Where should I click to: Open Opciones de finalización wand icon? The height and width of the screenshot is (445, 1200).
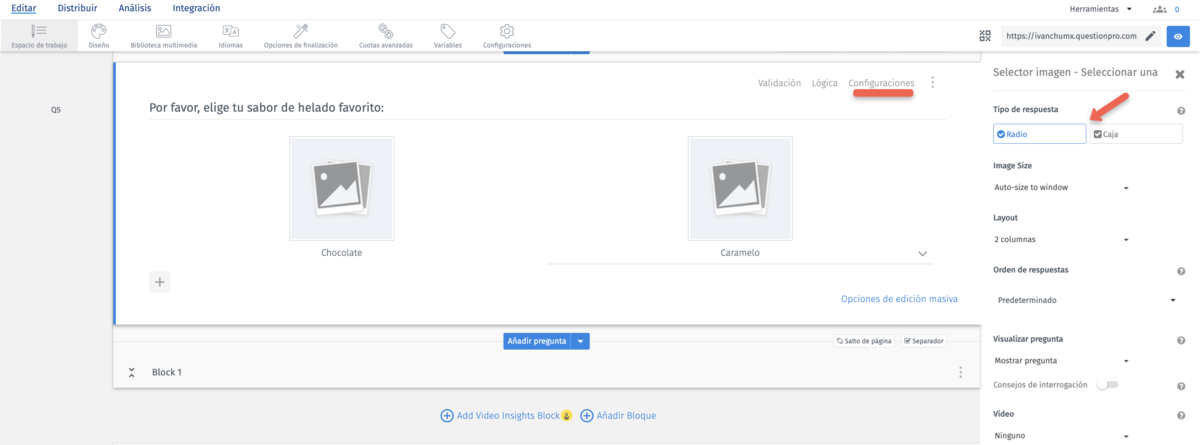300,31
